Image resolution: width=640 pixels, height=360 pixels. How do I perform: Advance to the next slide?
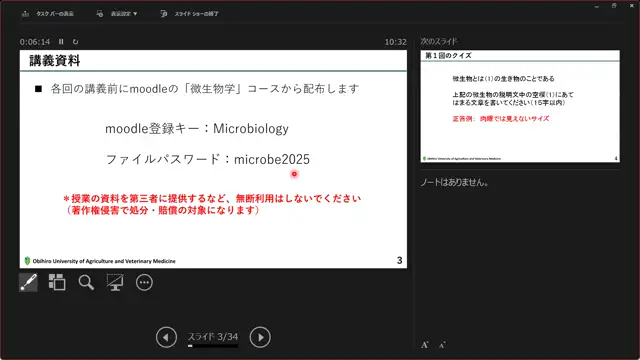(260, 337)
